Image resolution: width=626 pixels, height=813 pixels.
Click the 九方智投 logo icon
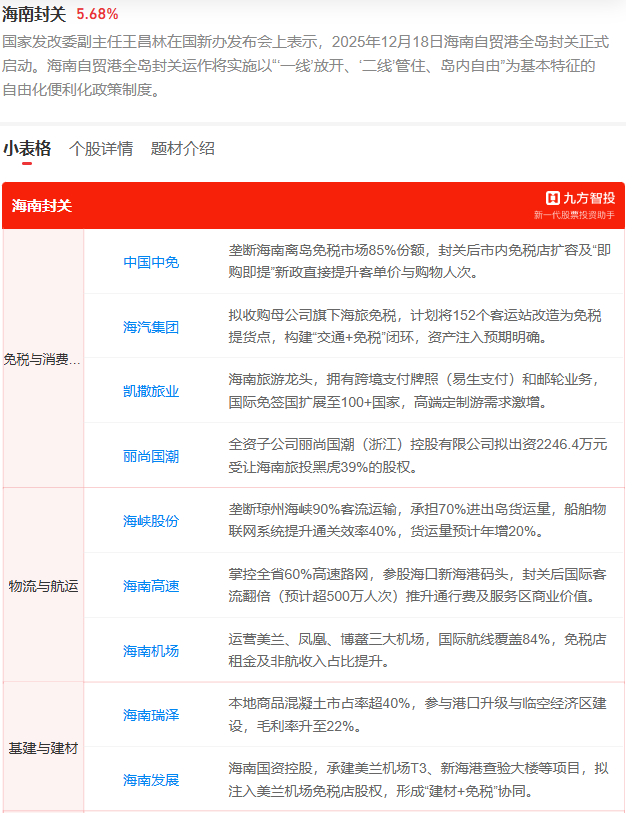point(552,198)
